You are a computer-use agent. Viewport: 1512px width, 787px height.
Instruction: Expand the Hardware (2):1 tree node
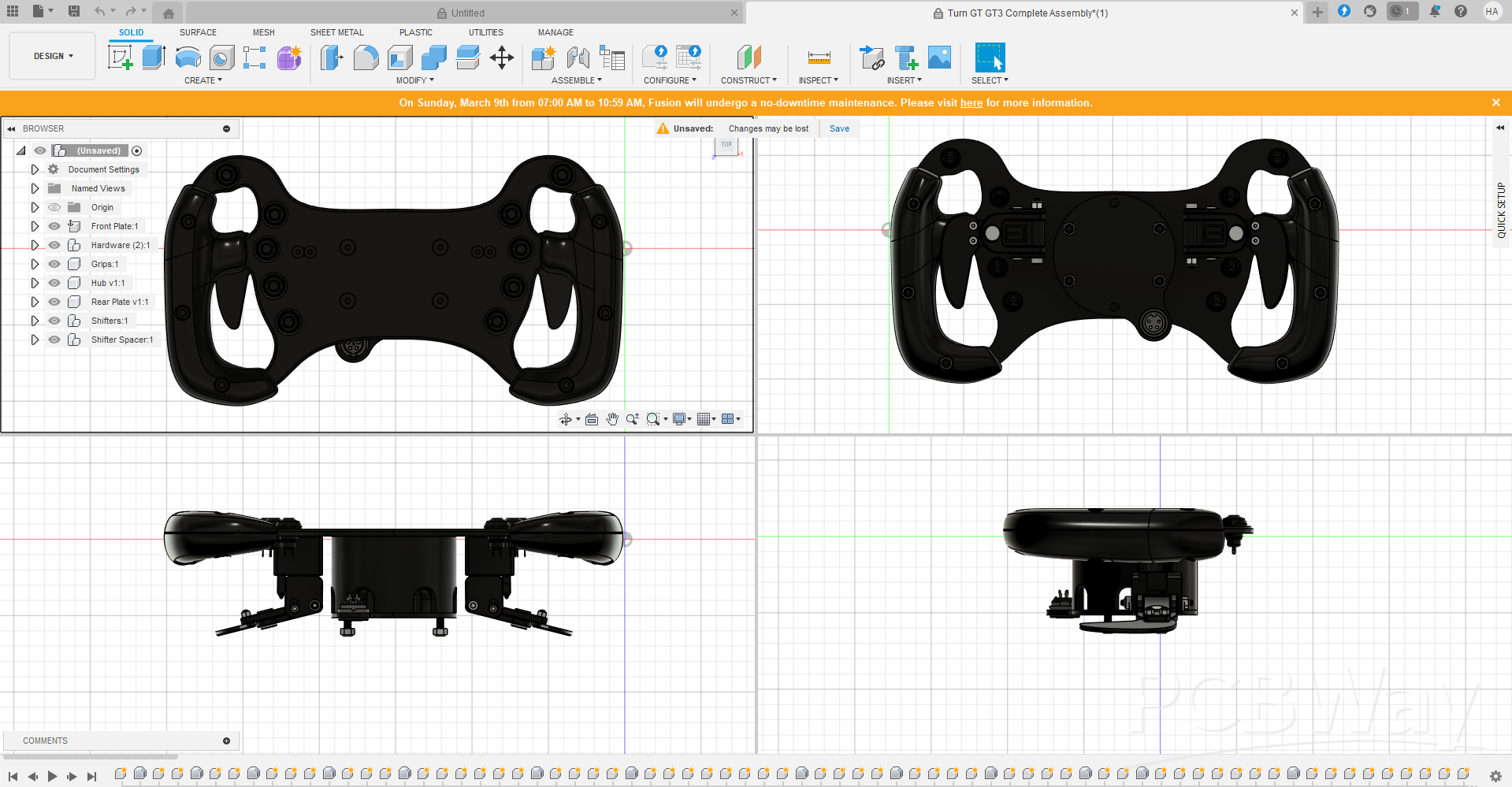[35, 245]
